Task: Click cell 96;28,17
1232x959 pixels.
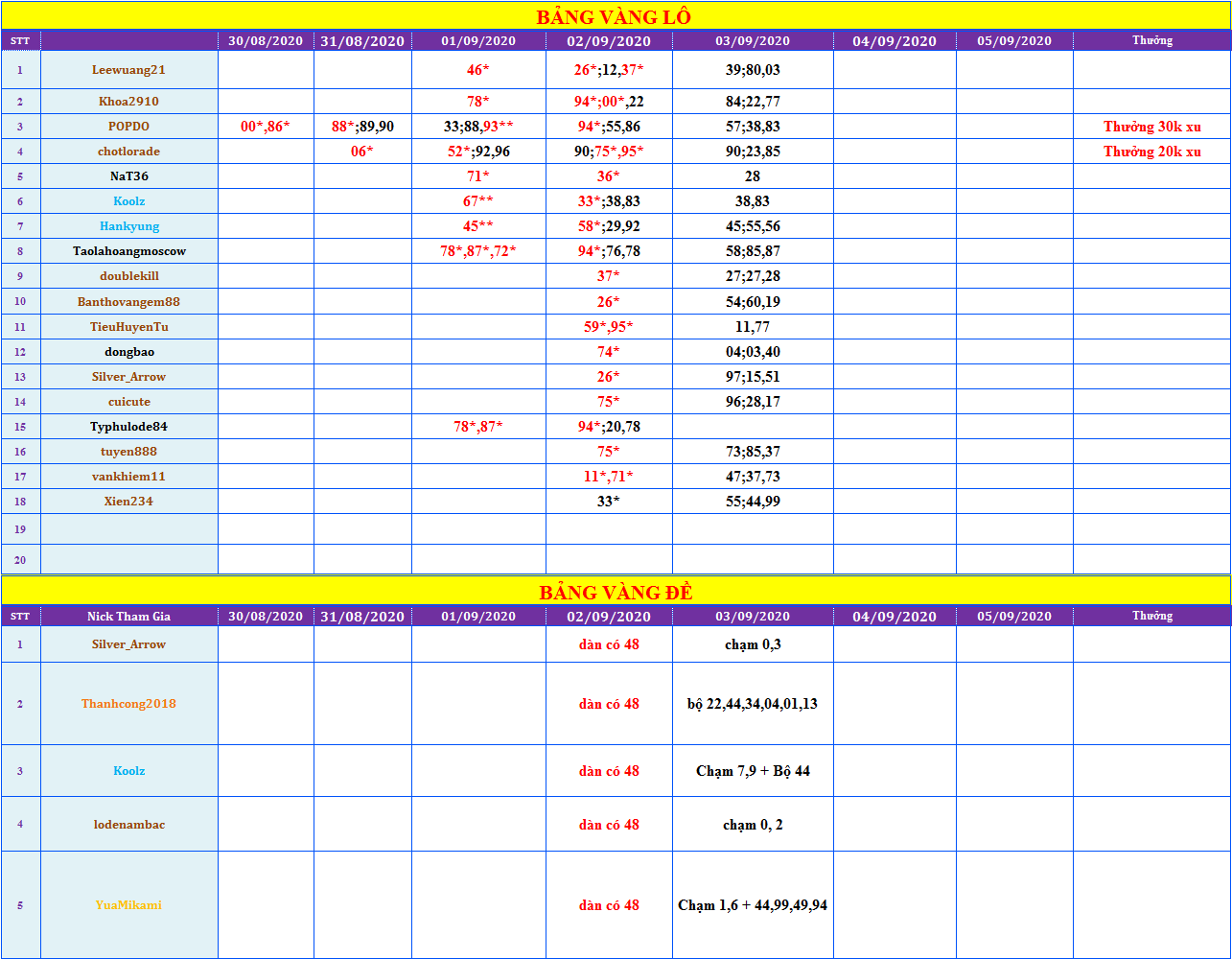Action: pos(753,402)
